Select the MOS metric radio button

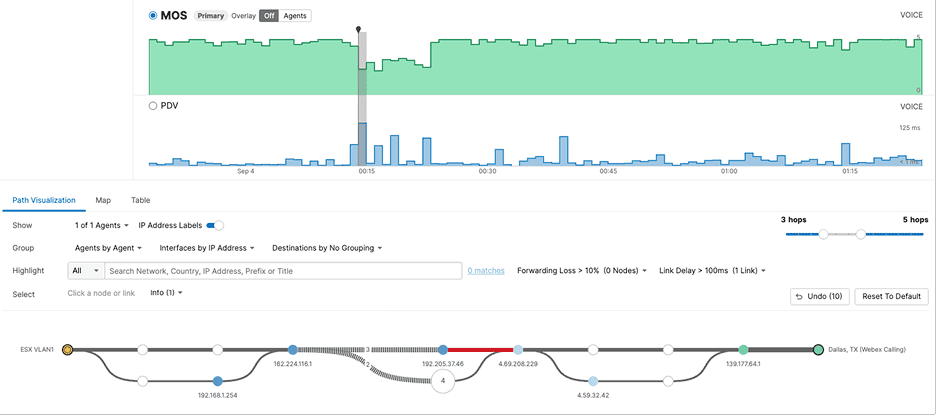pos(153,16)
